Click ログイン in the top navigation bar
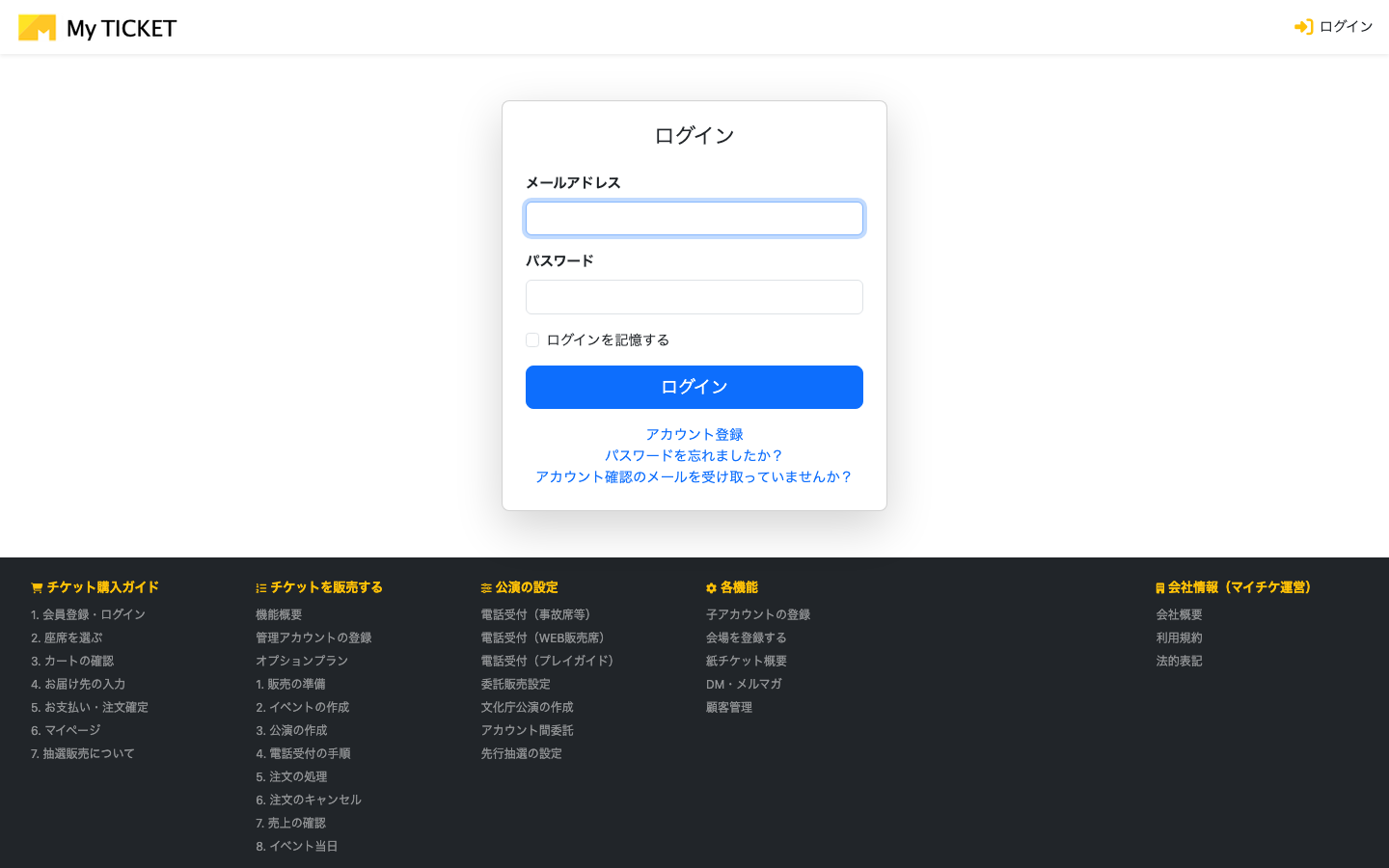The width and height of the screenshot is (1389, 868). point(1342,26)
